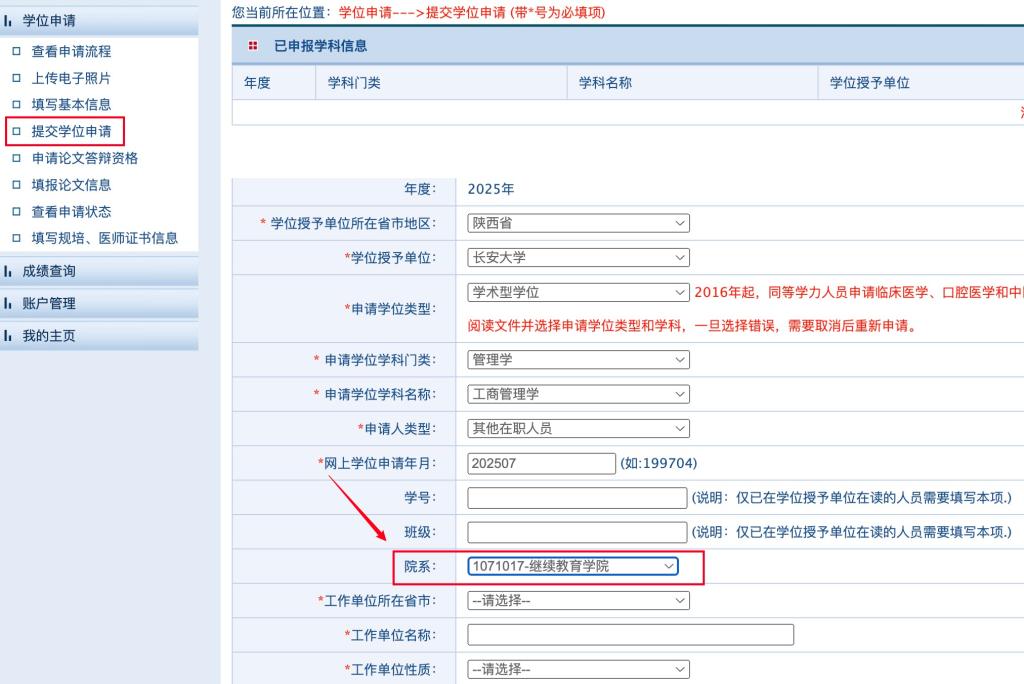Open the 院系 dropdown showing 继续教育学院
Screen dimensions: 1024x684
point(573,566)
